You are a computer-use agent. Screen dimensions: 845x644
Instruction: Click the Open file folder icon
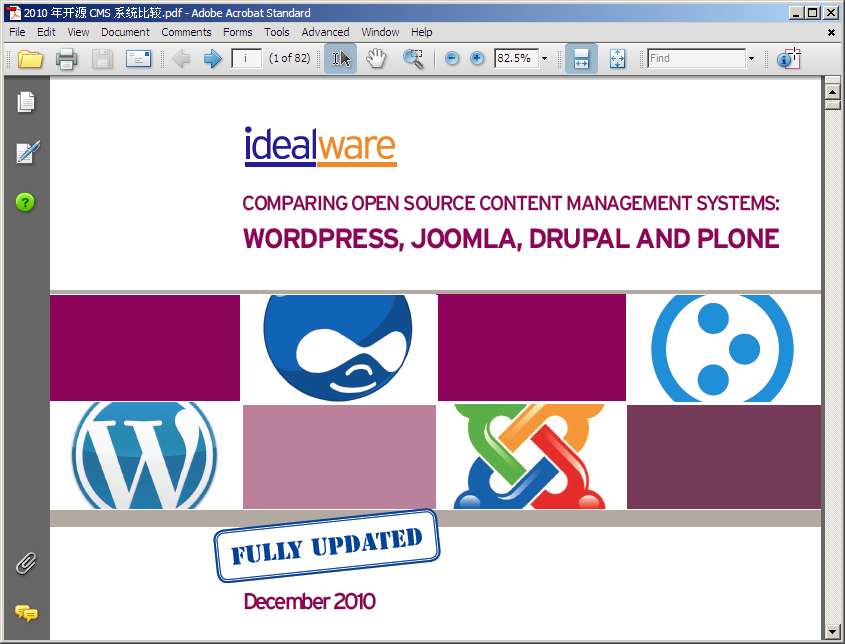tap(30, 59)
